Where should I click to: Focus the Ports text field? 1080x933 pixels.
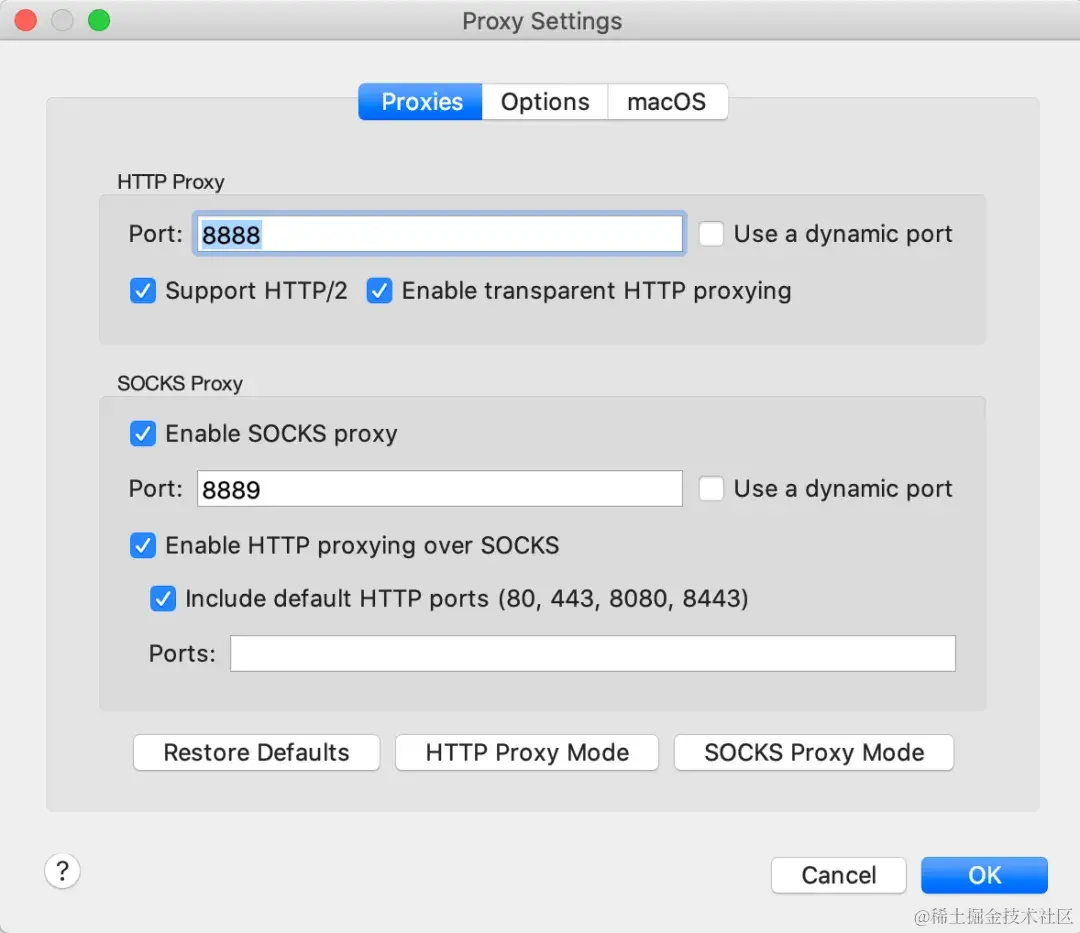[592, 653]
